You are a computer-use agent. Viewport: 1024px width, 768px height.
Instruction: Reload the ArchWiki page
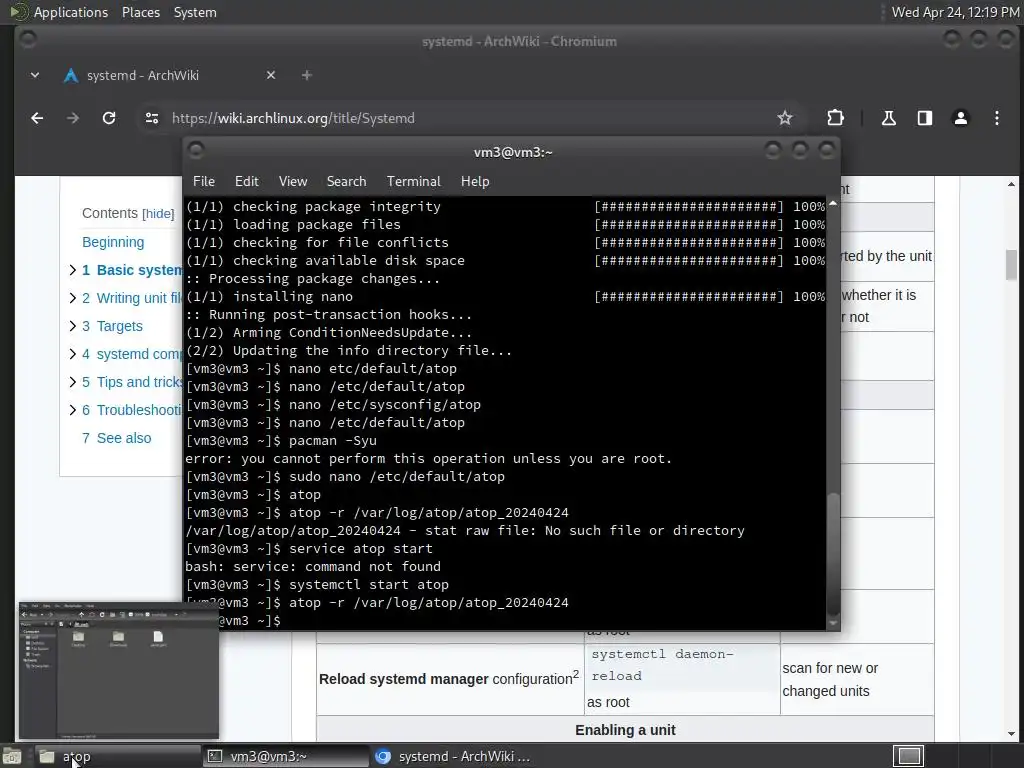coord(109,118)
